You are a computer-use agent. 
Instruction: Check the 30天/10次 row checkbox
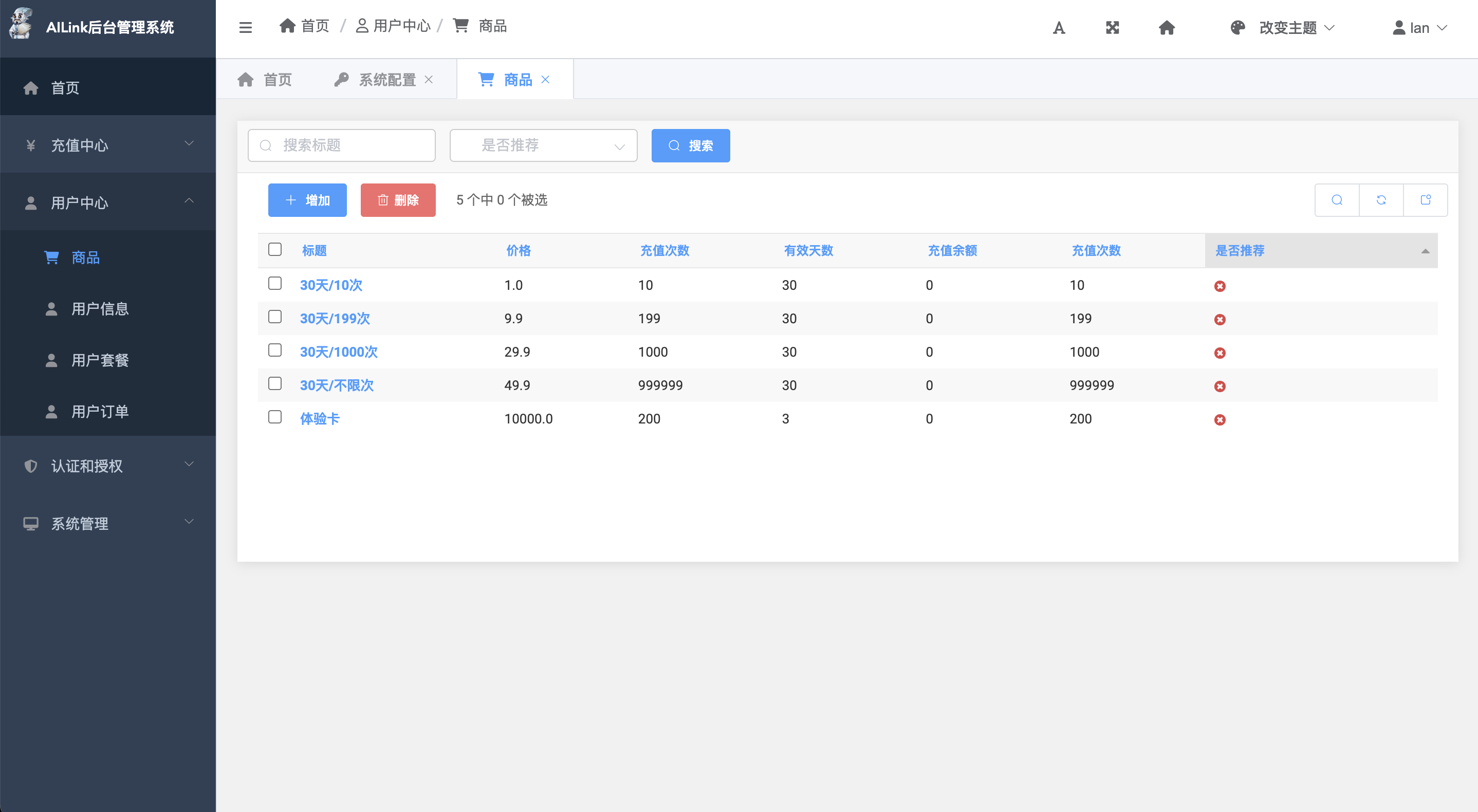click(x=275, y=284)
